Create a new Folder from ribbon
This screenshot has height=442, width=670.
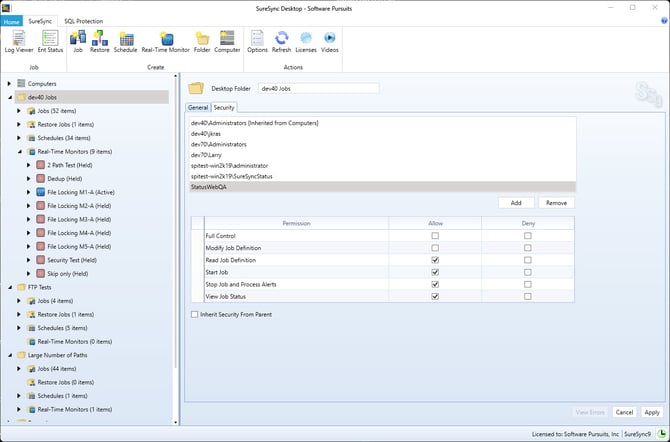pos(202,42)
